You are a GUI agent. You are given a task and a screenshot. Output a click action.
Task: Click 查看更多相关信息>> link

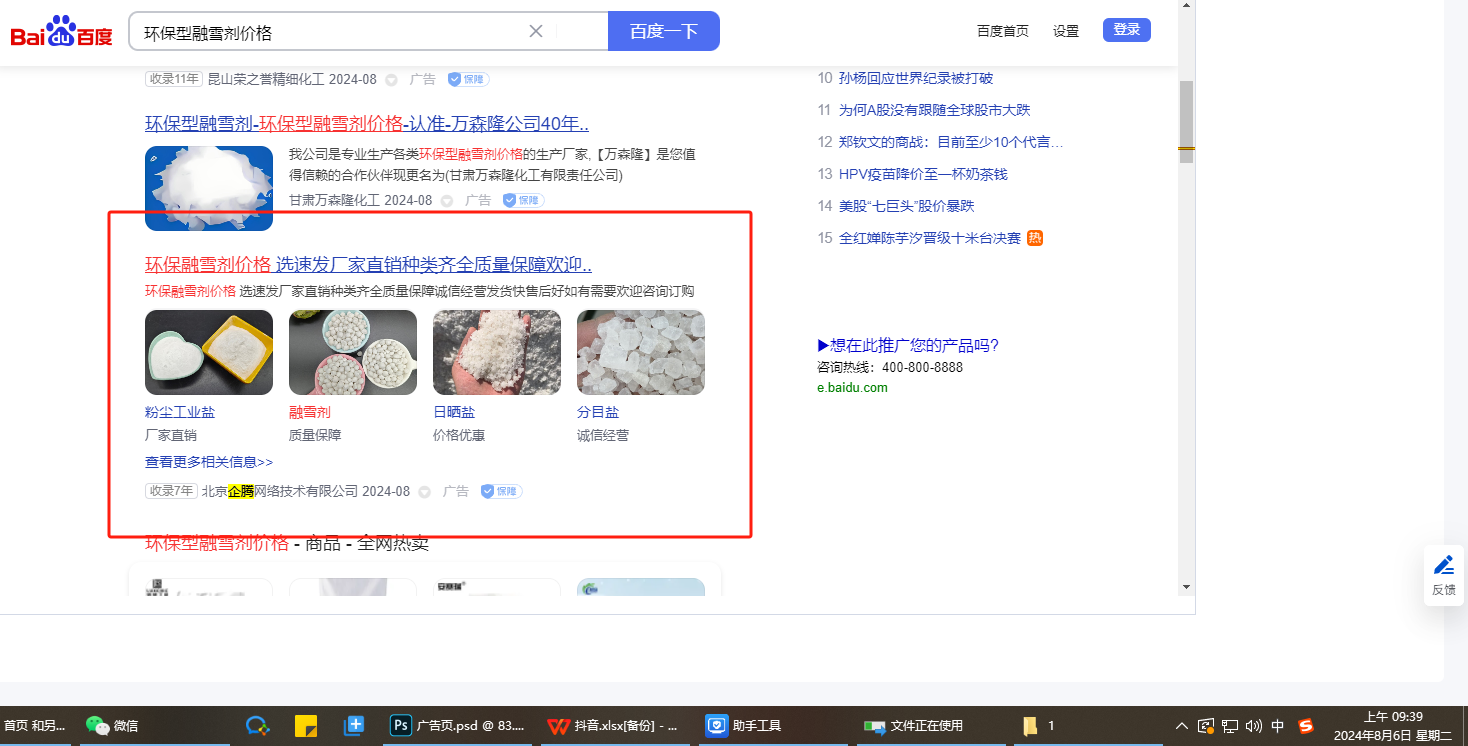[209, 462]
